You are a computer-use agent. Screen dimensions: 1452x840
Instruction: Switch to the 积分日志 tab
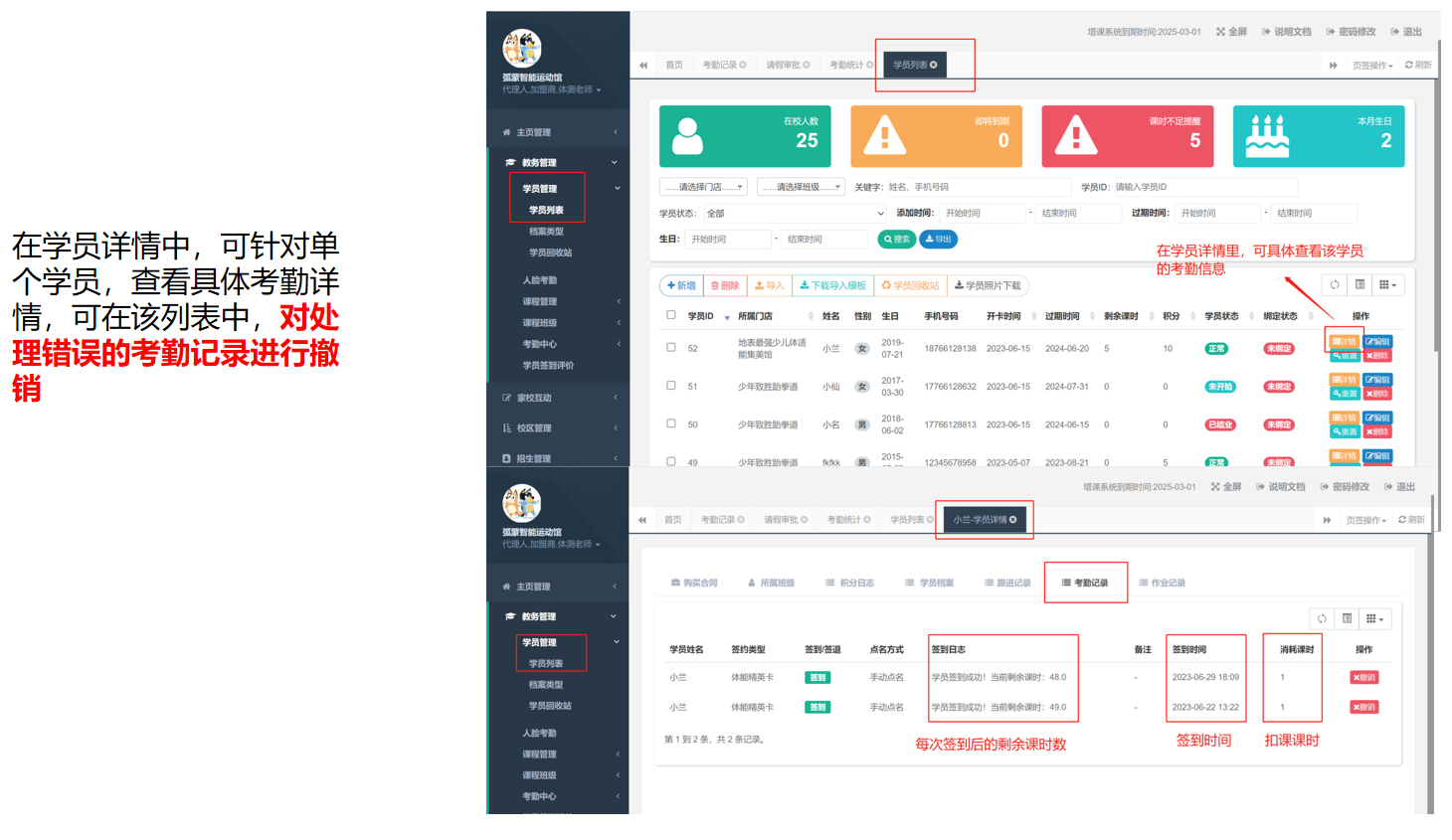(x=849, y=583)
